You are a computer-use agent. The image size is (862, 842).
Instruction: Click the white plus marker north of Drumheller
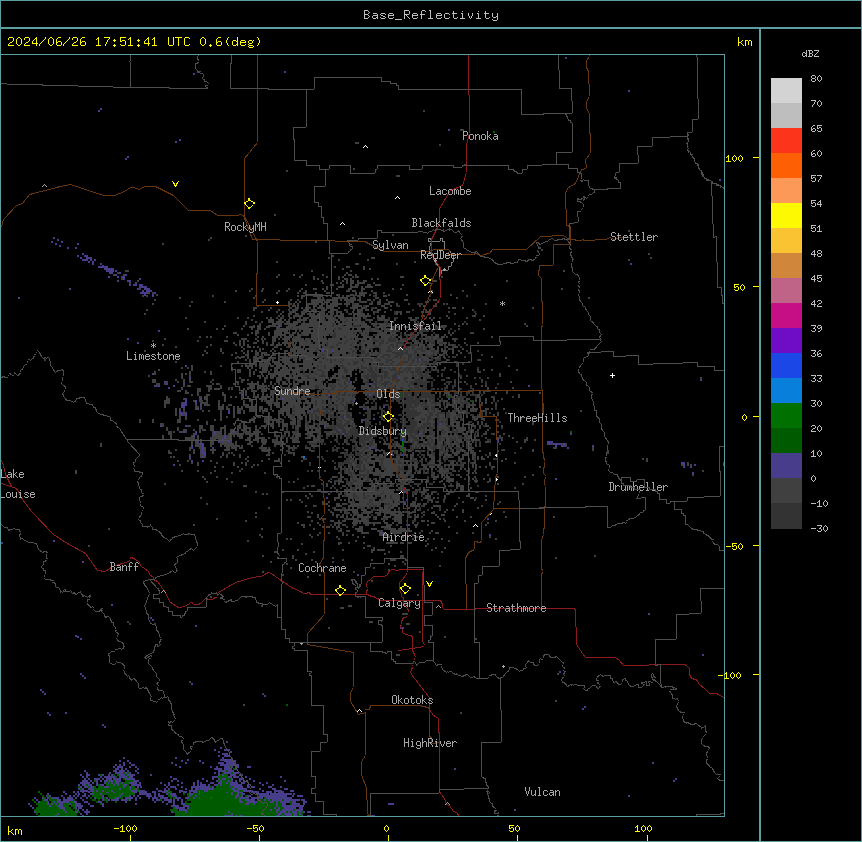pos(612,375)
